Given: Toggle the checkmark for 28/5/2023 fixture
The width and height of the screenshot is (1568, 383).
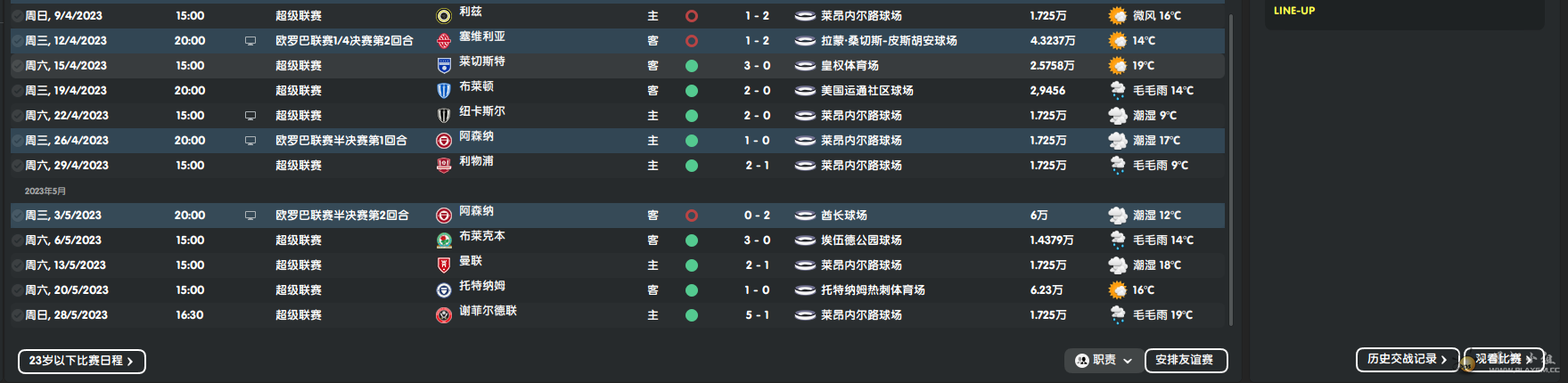Looking at the screenshot, I should (17, 315).
